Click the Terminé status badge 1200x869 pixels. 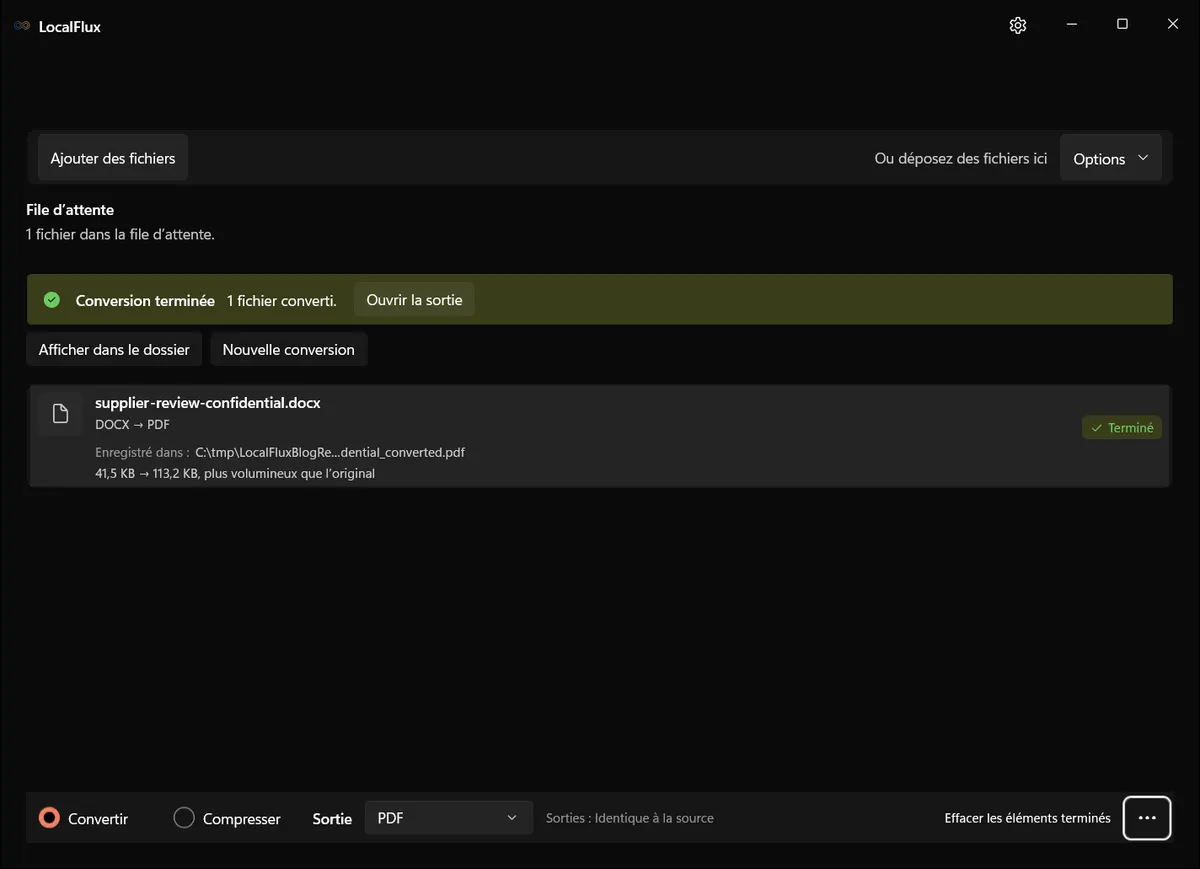(x=1122, y=428)
